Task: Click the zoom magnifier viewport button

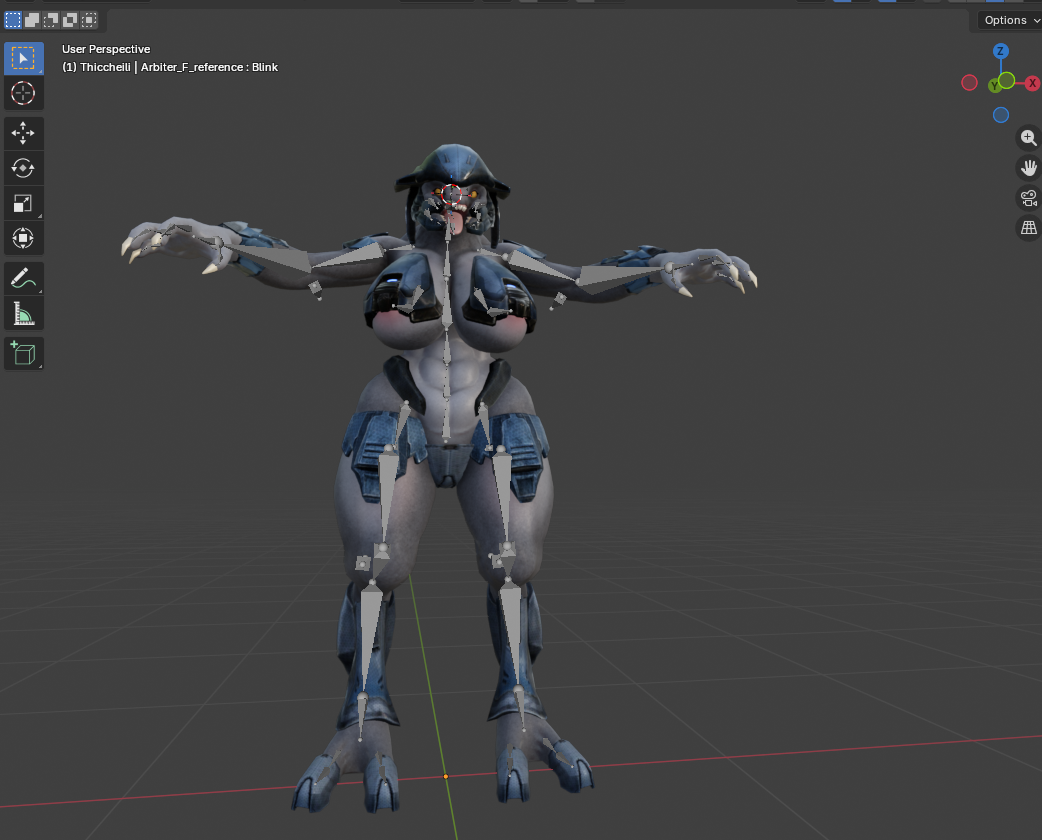Action: point(1028,138)
